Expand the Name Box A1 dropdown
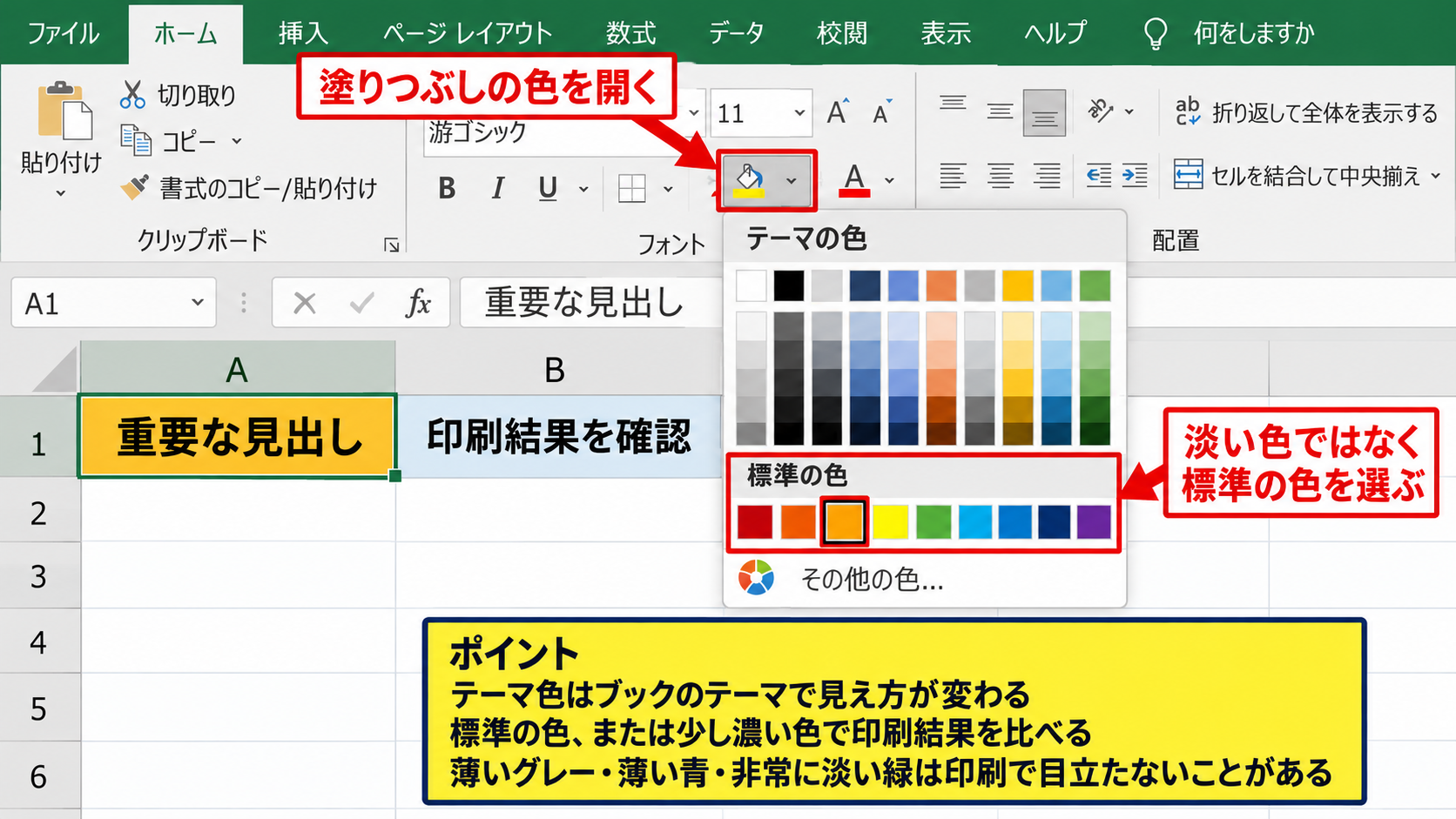Image resolution: width=1456 pixels, height=819 pixels. click(x=198, y=303)
